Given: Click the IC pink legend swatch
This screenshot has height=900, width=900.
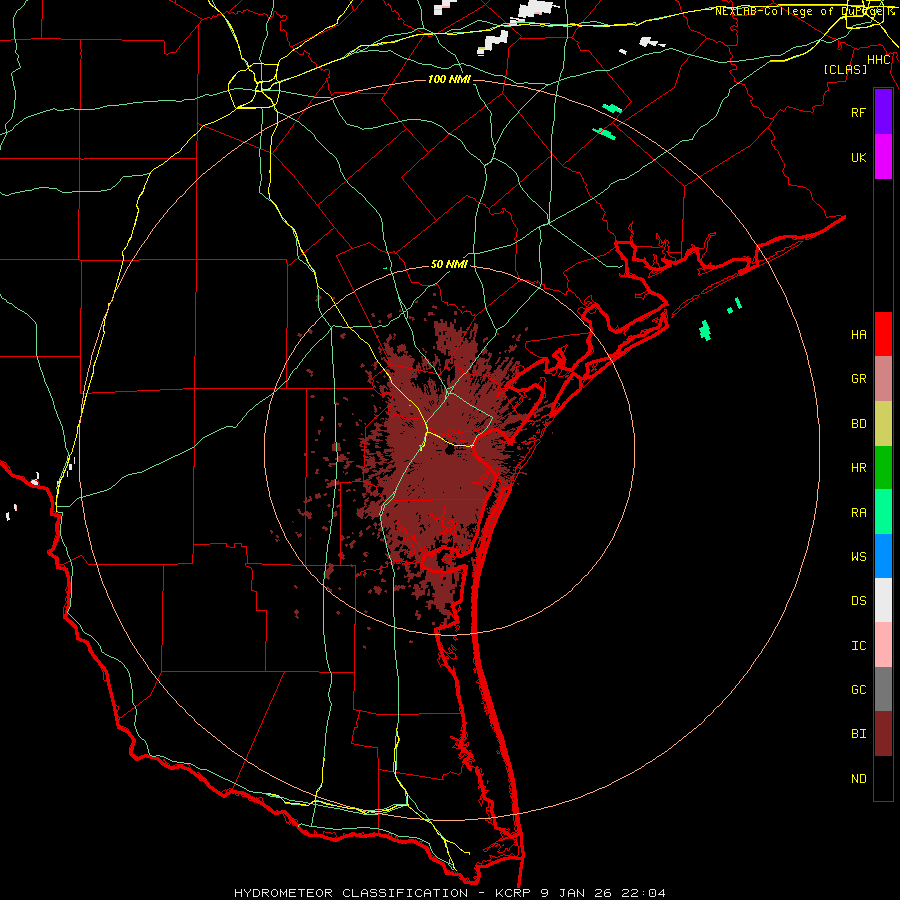Looking at the screenshot, I should click(883, 645).
